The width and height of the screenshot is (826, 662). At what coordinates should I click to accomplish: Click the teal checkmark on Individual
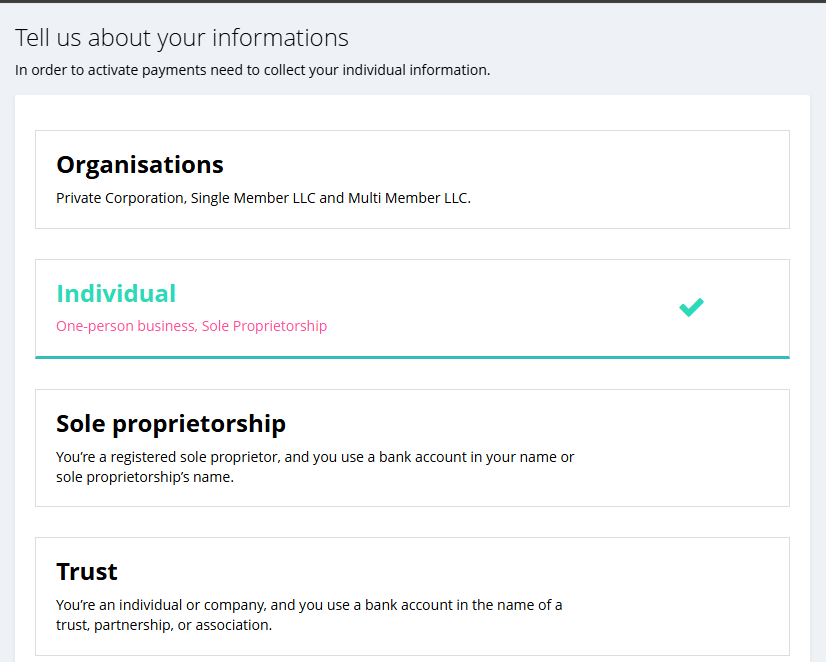click(x=691, y=307)
